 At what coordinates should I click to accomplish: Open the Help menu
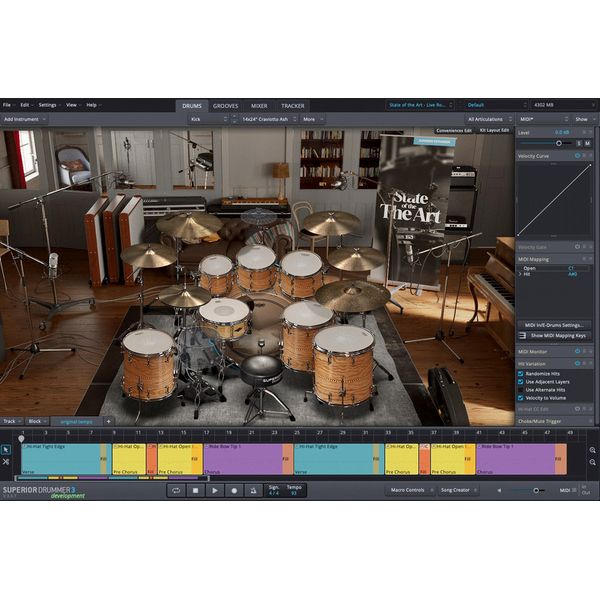pyautogui.click(x=93, y=105)
